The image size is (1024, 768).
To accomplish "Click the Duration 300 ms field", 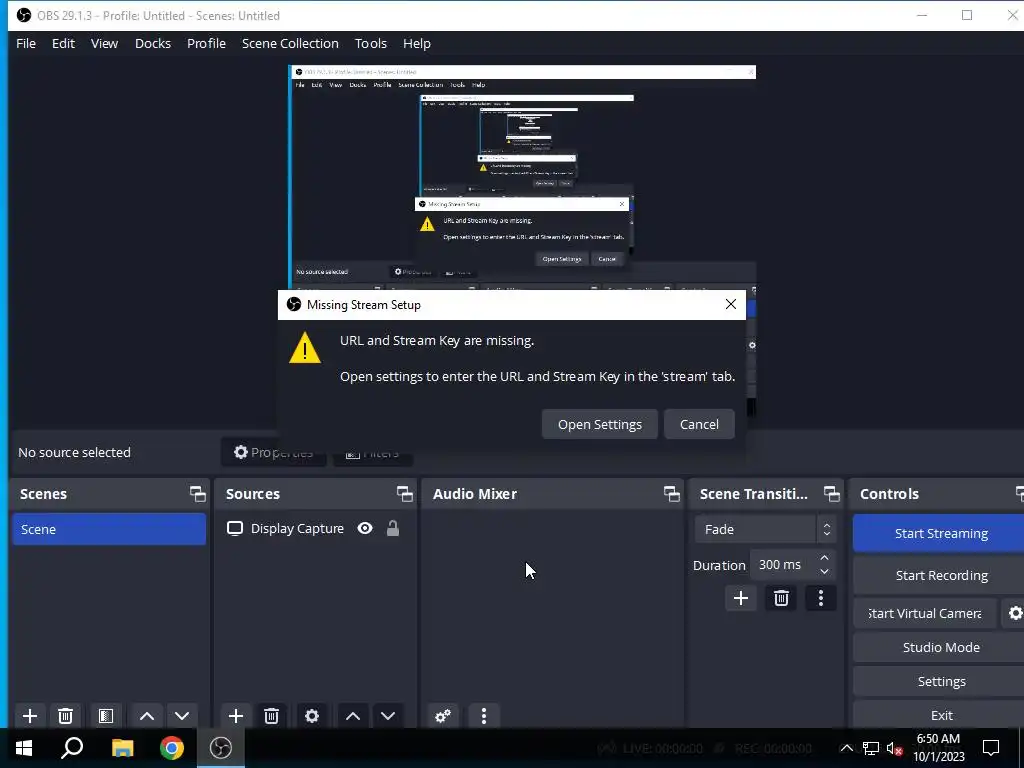I will click(x=782, y=564).
